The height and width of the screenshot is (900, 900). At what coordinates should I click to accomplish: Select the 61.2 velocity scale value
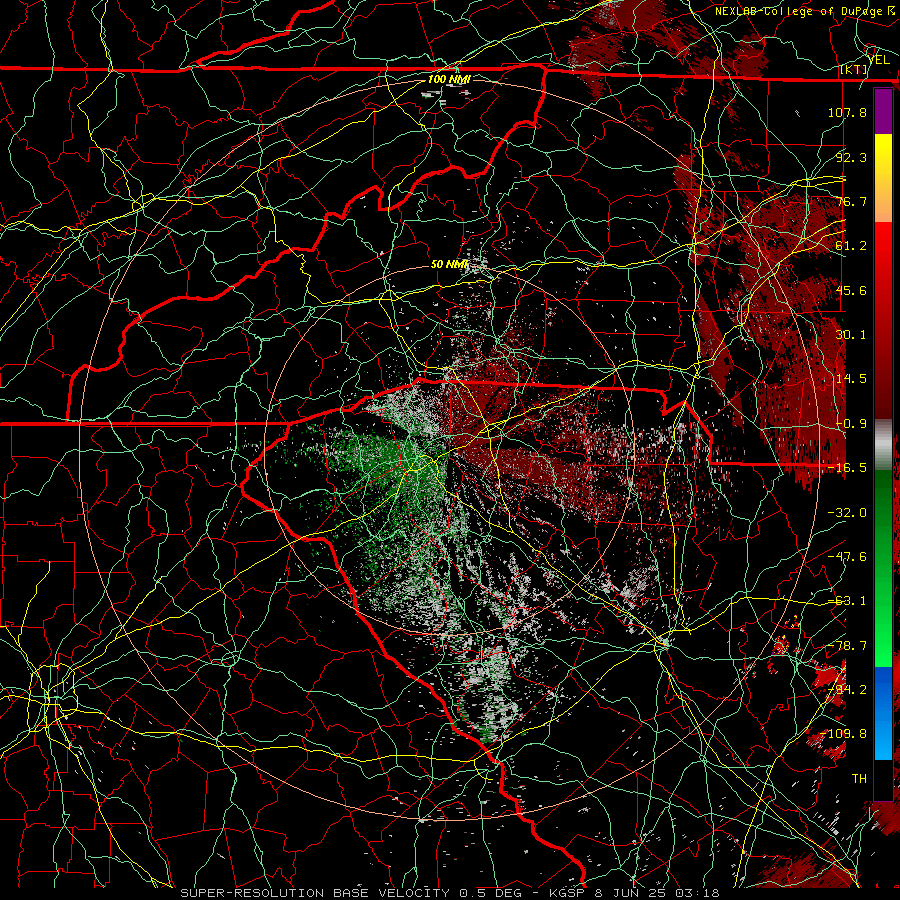pyautogui.click(x=851, y=246)
